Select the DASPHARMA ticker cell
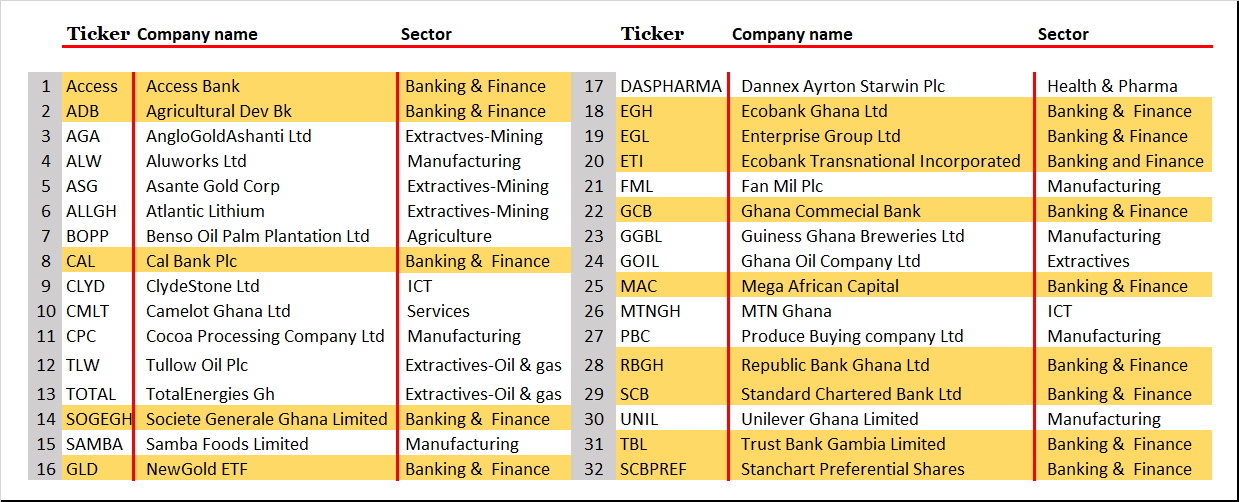 (670, 86)
